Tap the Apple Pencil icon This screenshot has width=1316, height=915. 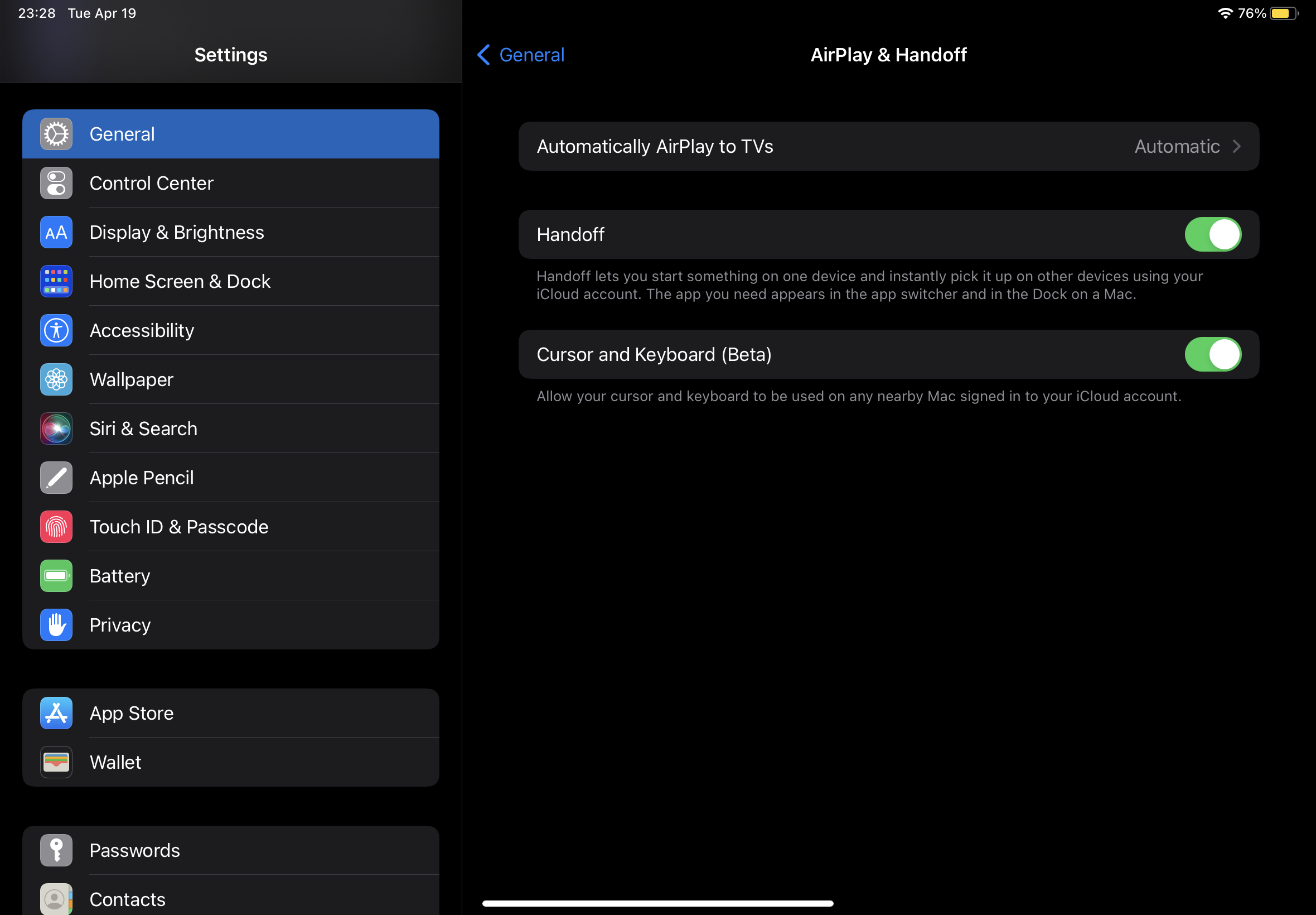(56, 478)
